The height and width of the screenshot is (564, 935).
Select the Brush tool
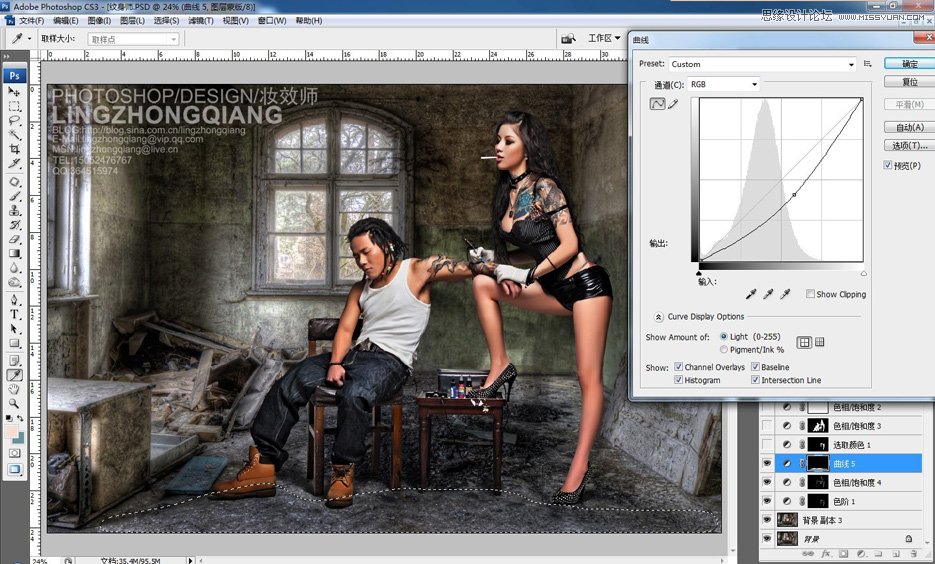(x=14, y=196)
